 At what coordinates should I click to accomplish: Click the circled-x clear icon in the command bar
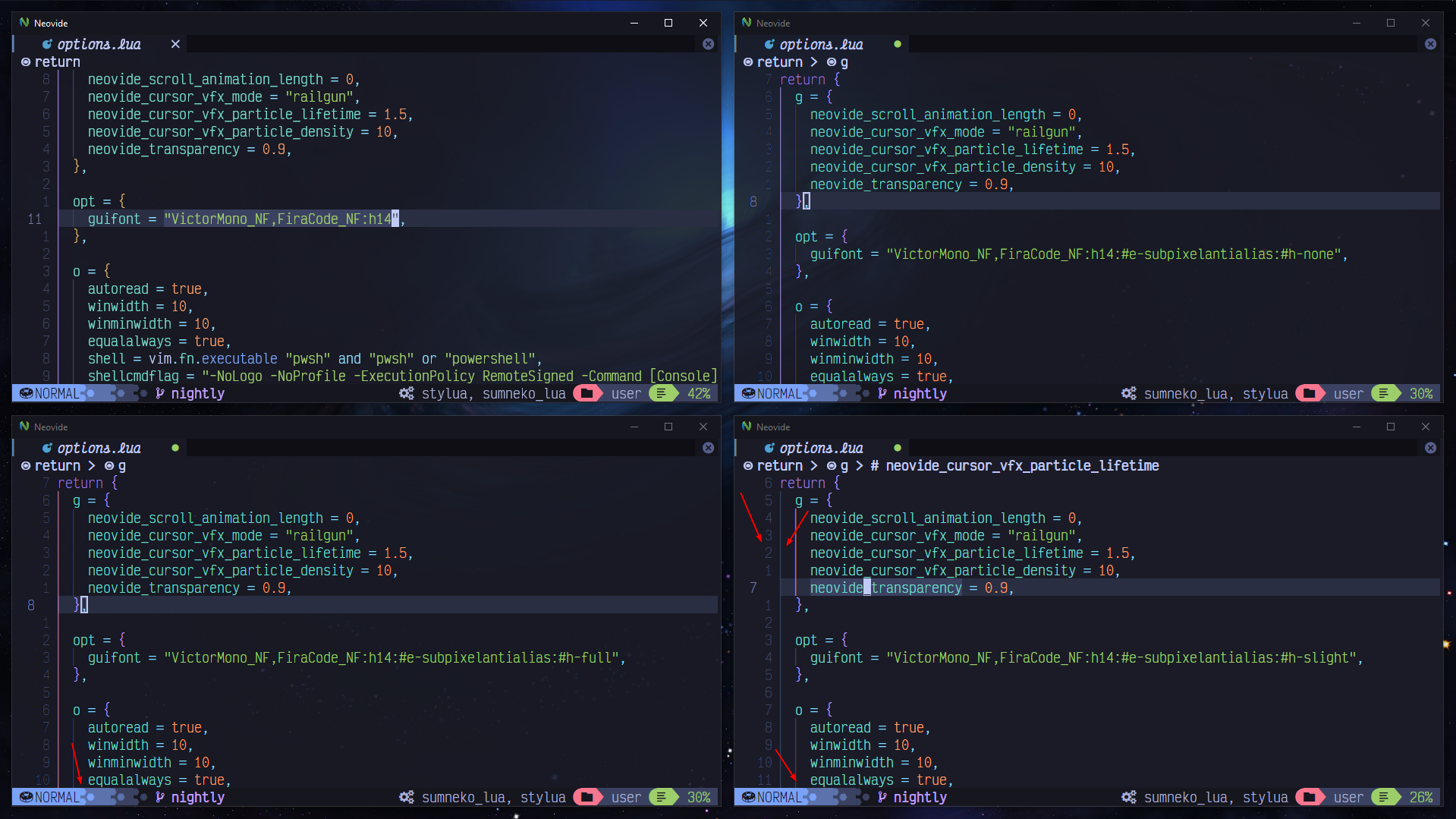tap(708, 44)
